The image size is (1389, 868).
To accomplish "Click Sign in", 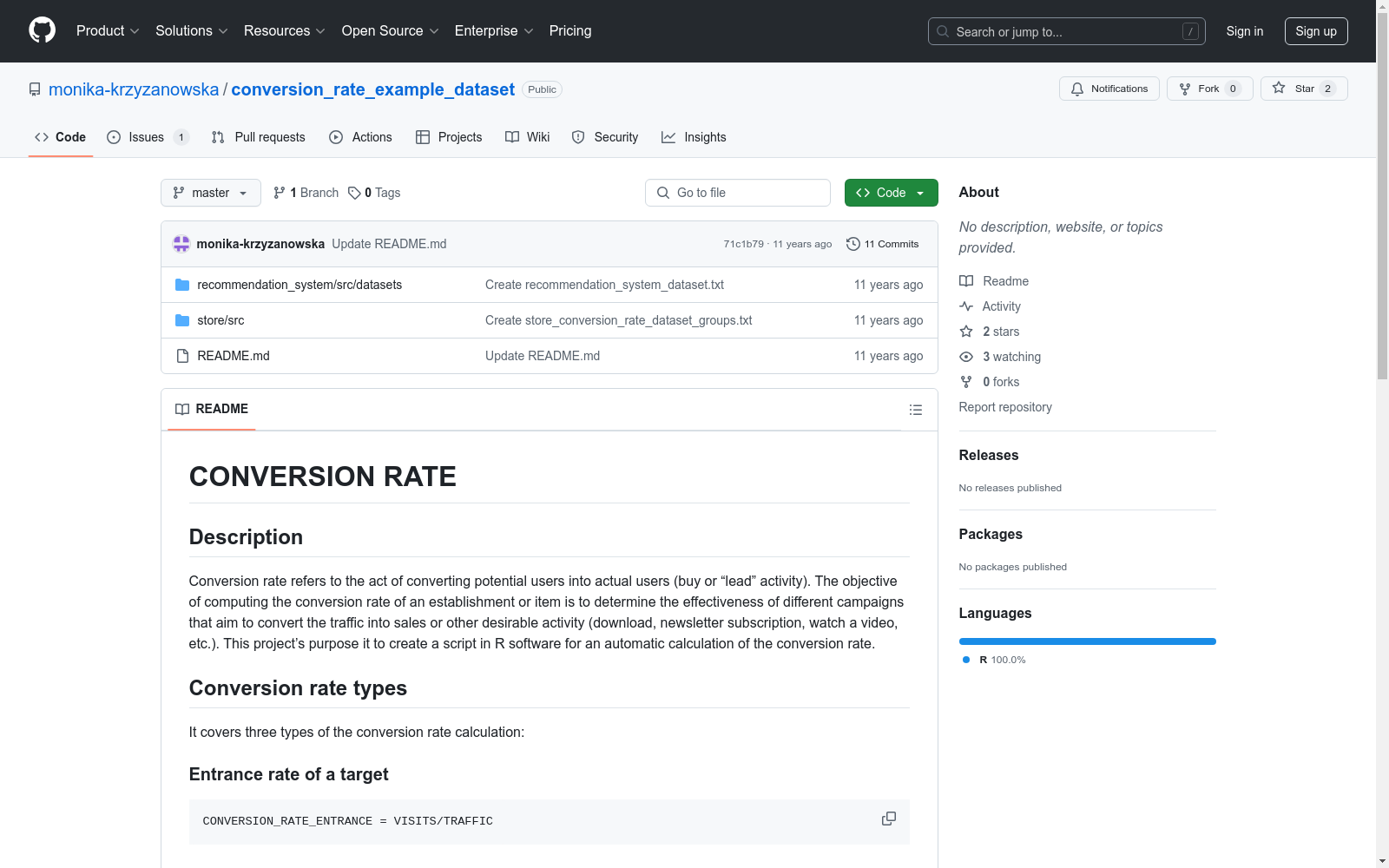I will (x=1245, y=31).
